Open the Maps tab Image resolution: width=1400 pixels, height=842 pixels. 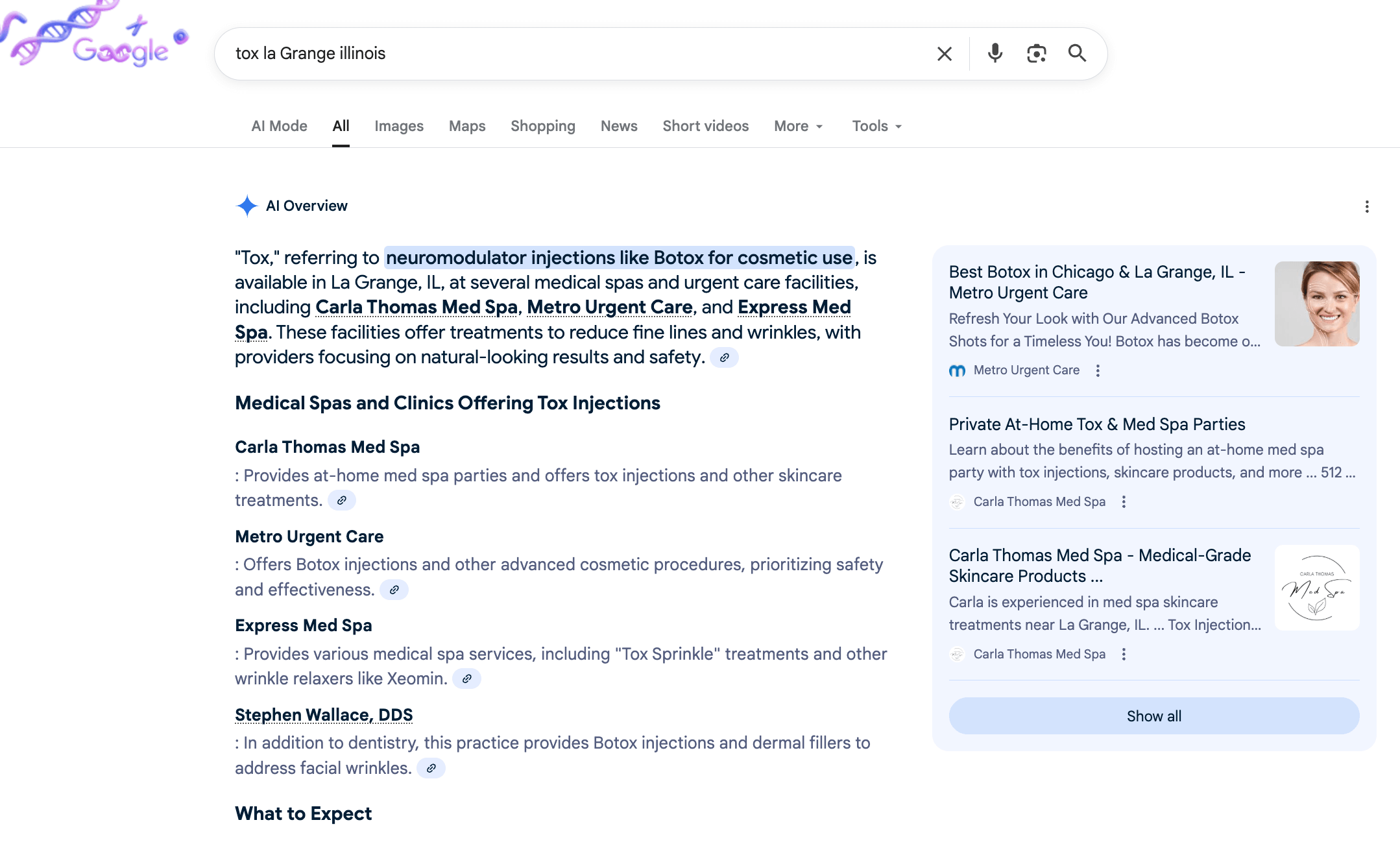click(x=467, y=126)
